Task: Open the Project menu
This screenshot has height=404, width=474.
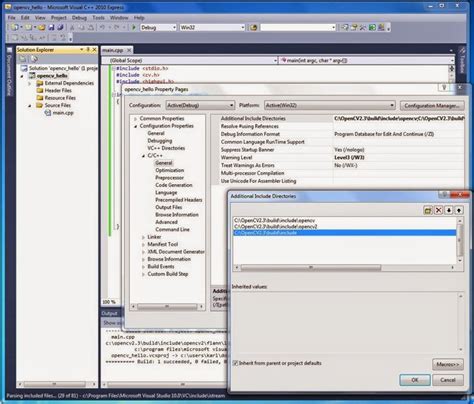Action: [x=59, y=18]
